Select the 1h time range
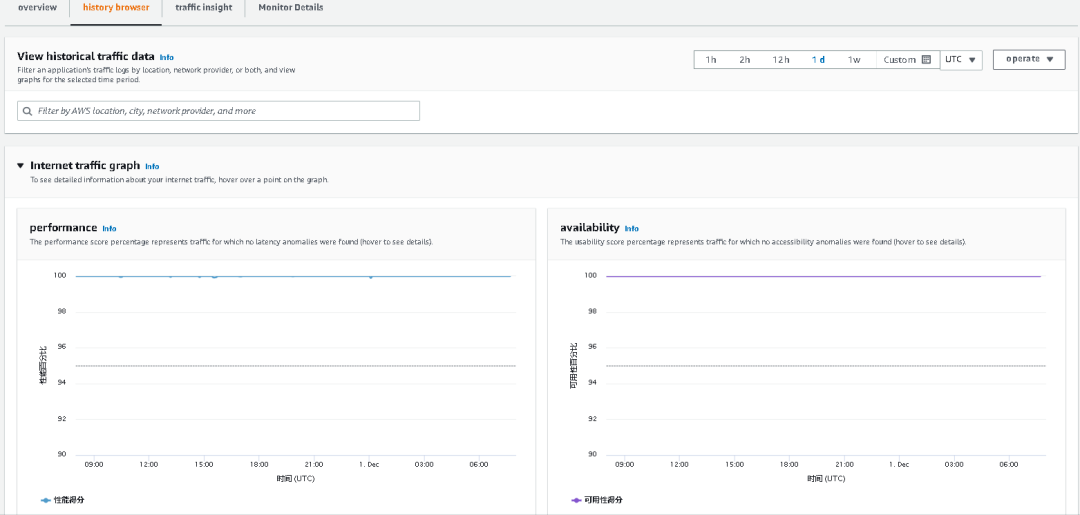 [x=711, y=60]
